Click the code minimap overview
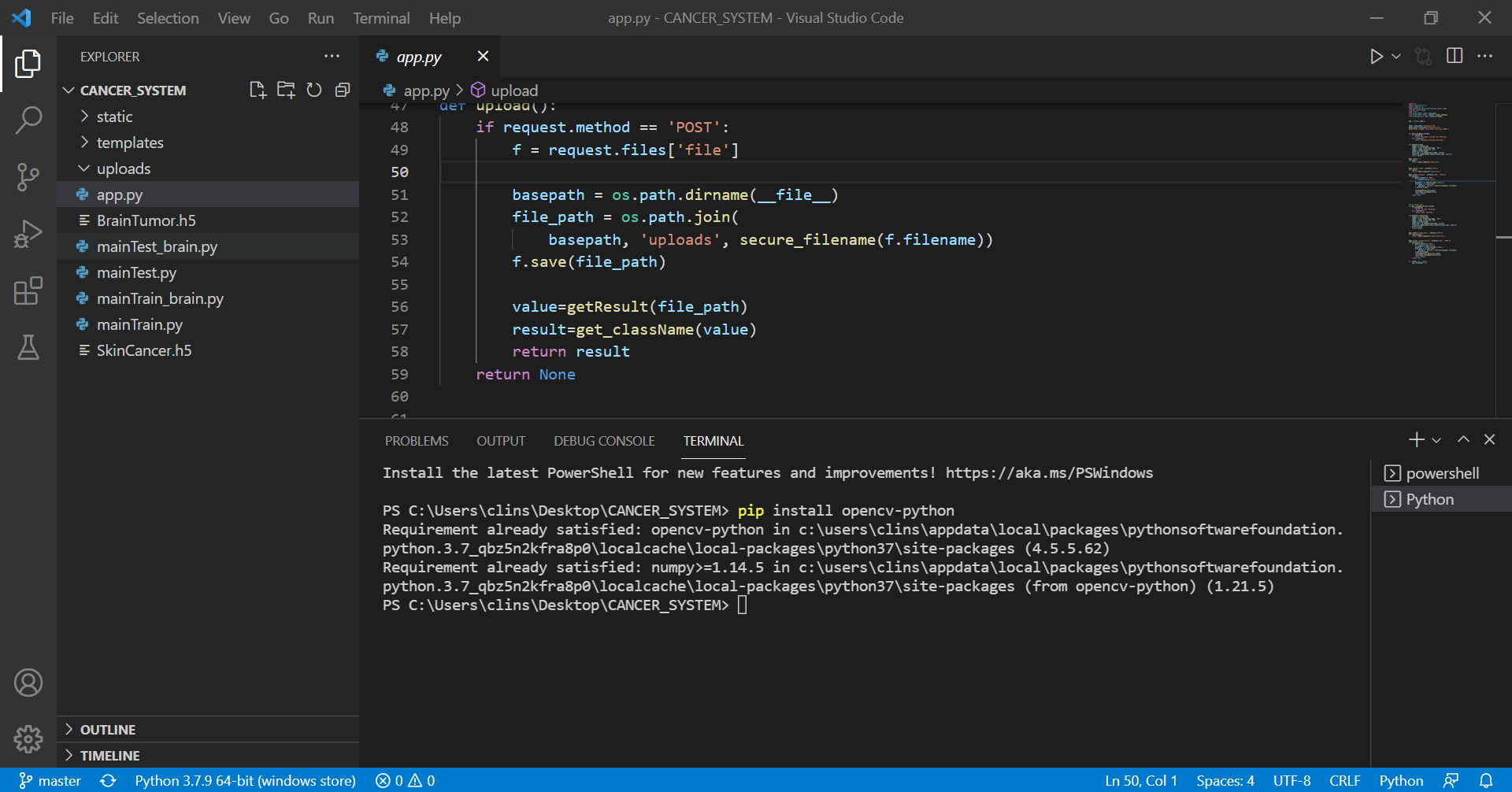 tap(1450, 183)
